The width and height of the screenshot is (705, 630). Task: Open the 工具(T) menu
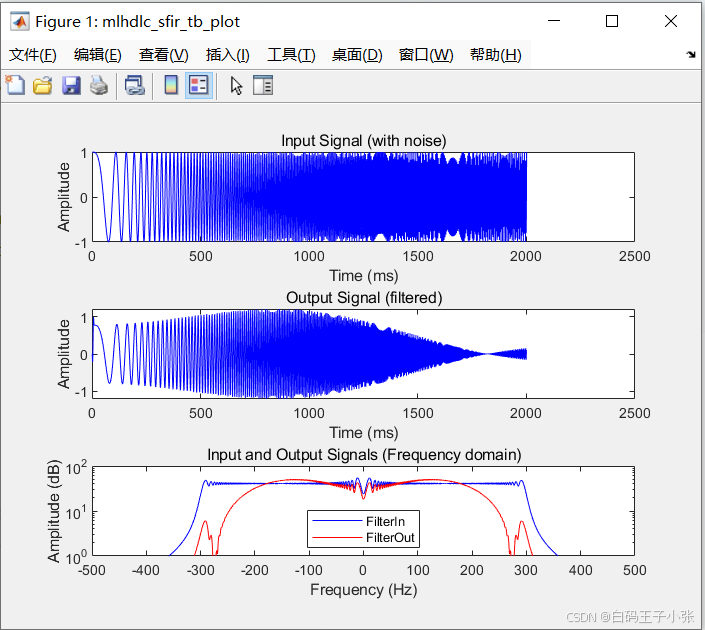pyautogui.click(x=291, y=55)
